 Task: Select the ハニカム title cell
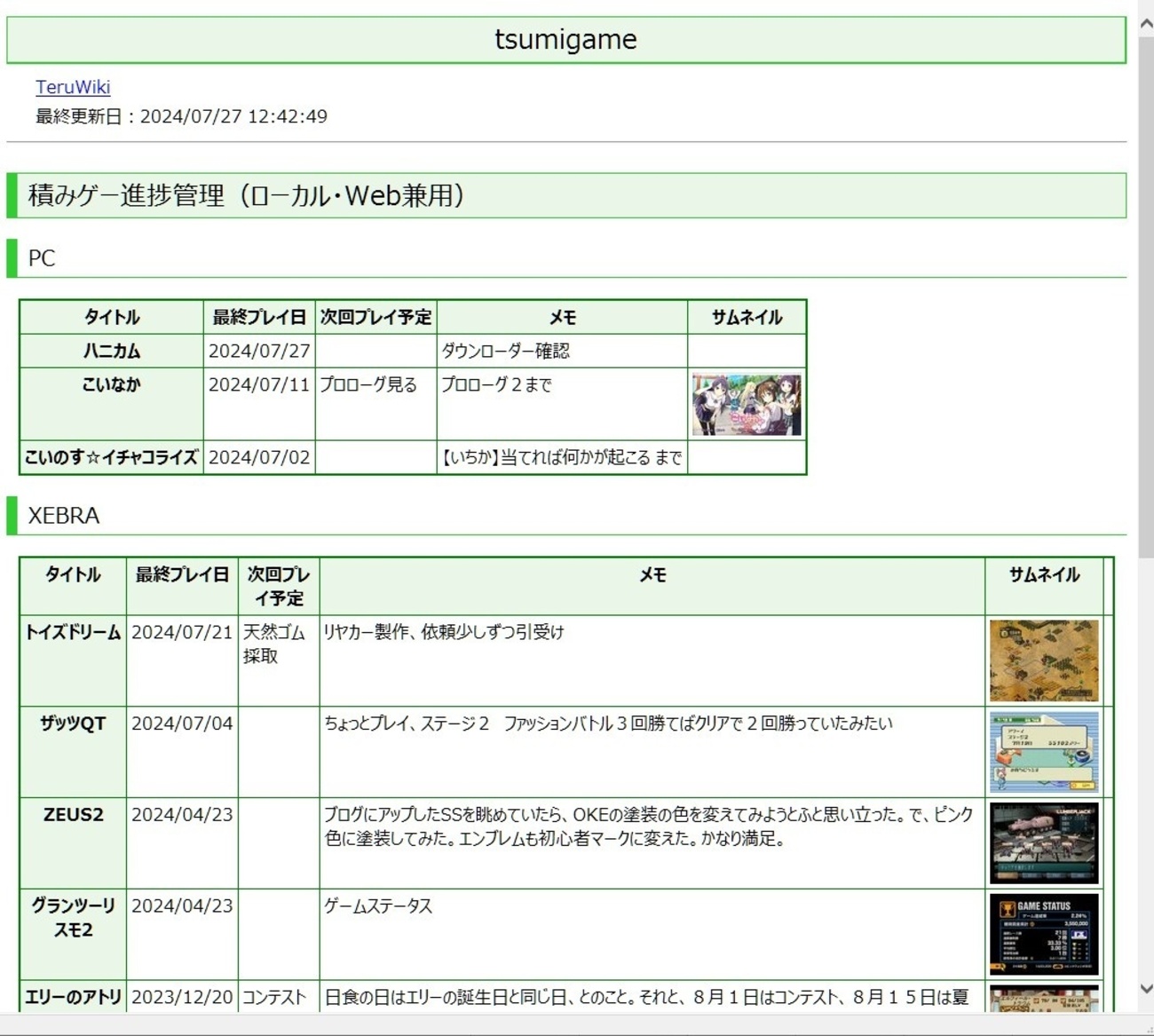pyautogui.click(x=112, y=352)
